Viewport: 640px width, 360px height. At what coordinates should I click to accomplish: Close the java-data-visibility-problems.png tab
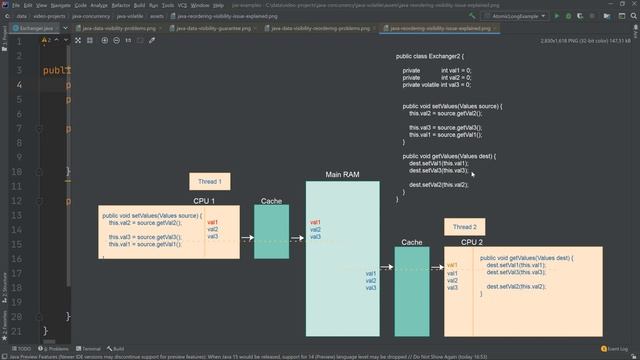[x=160, y=28]
